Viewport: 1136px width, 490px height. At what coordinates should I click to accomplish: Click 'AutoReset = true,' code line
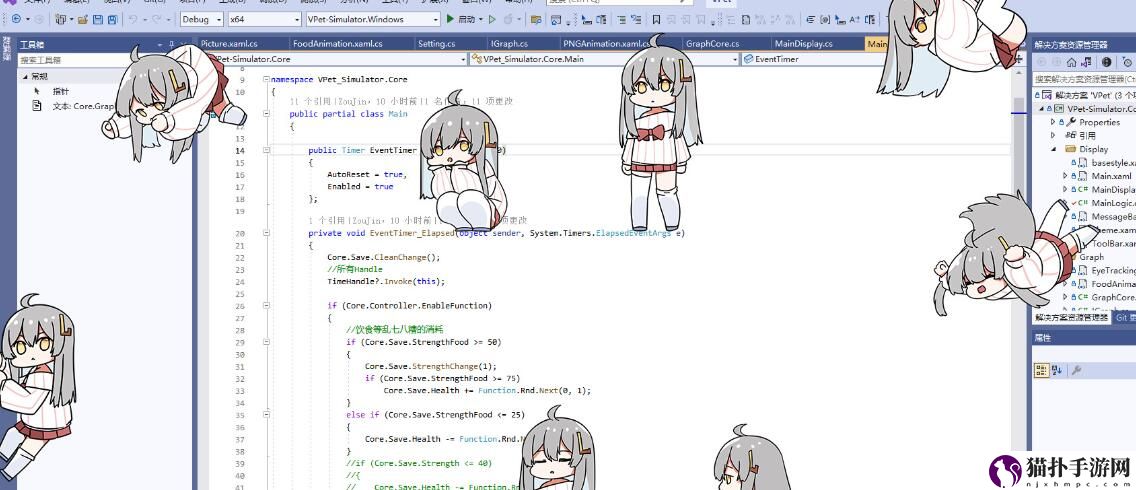click(367, 175)
